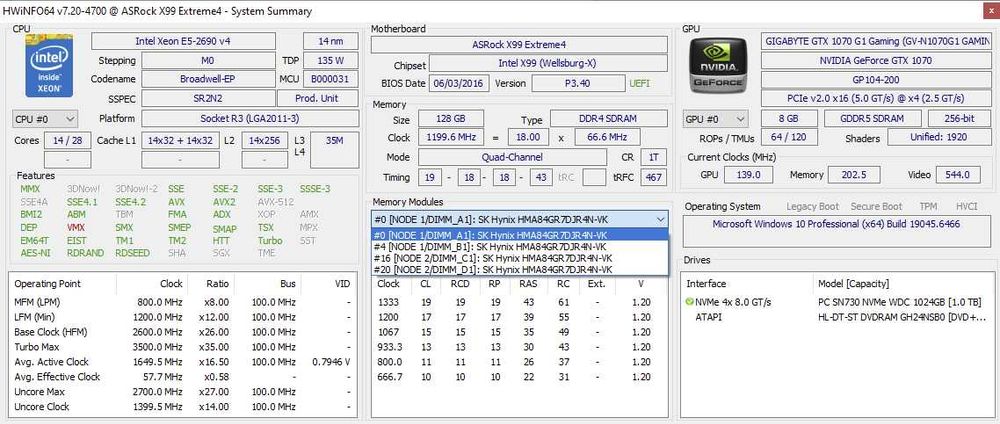
Task: Select module #16 NODE 2/DIMM_C1
Action: click(x=519, y=258)
